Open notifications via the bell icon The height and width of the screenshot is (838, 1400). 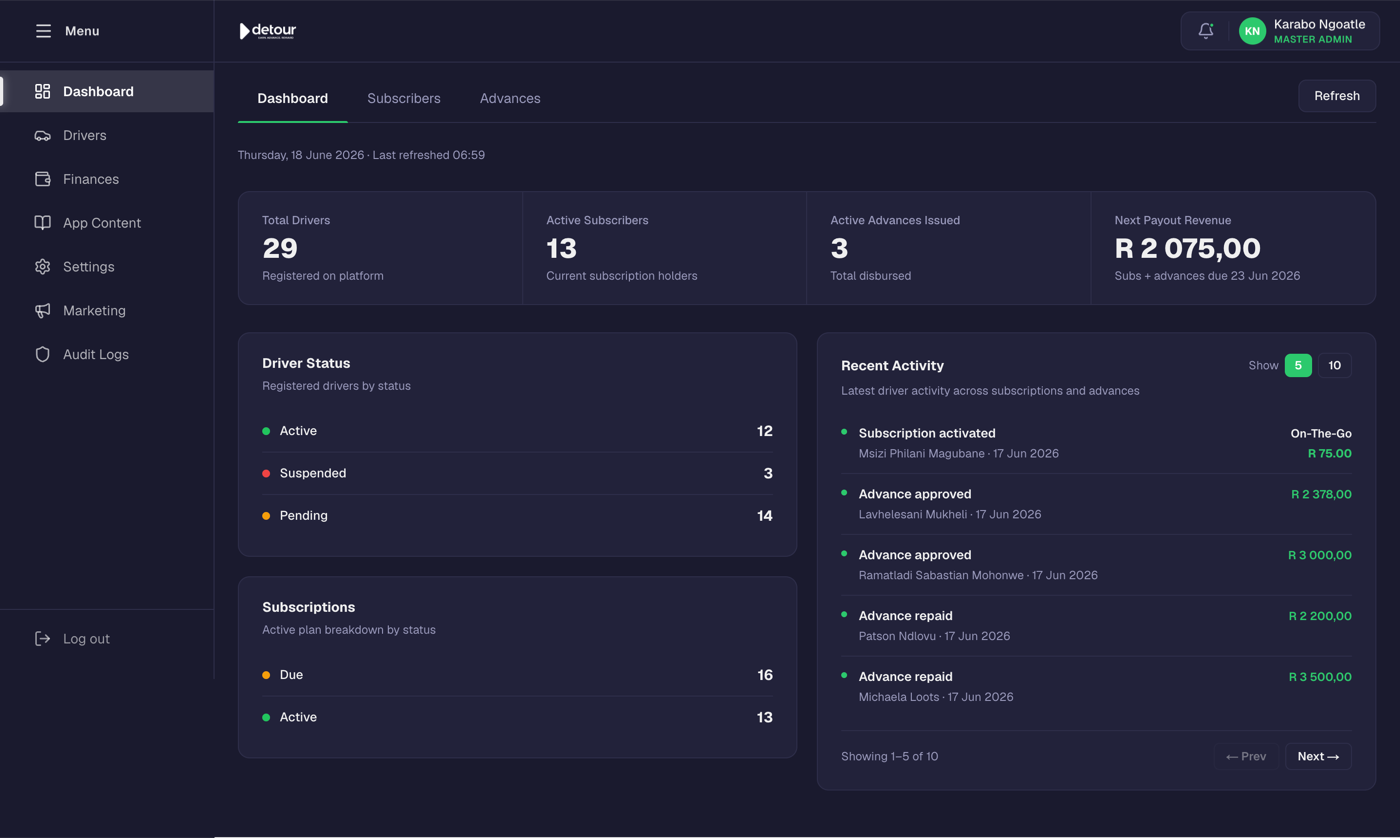click(1206, 31)
